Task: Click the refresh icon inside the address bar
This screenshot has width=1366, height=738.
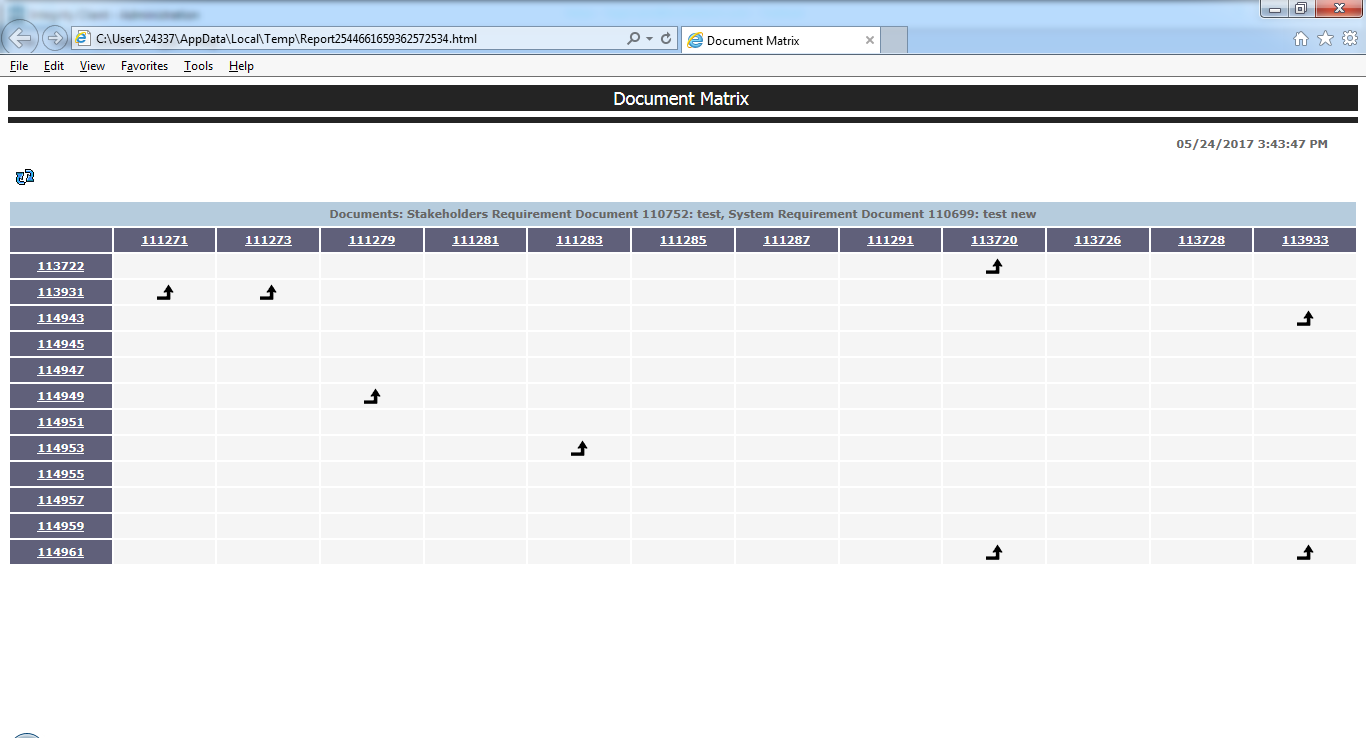Action: (x=666, y=39)
